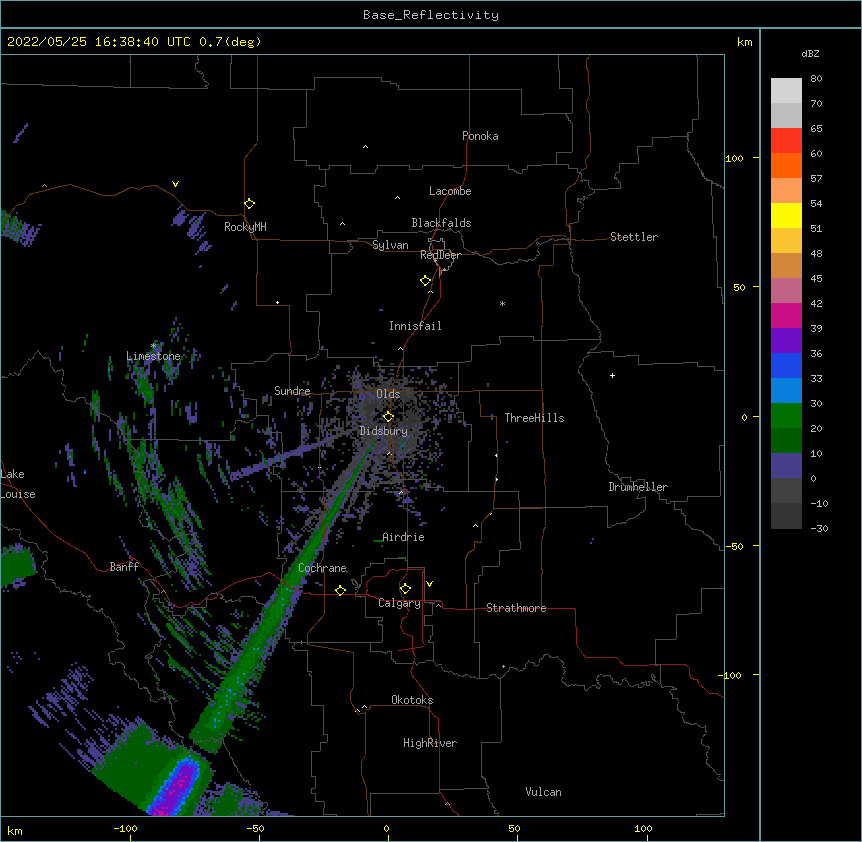
Task: Click the Blackfalds town label
Action: (x=441, y=223)
